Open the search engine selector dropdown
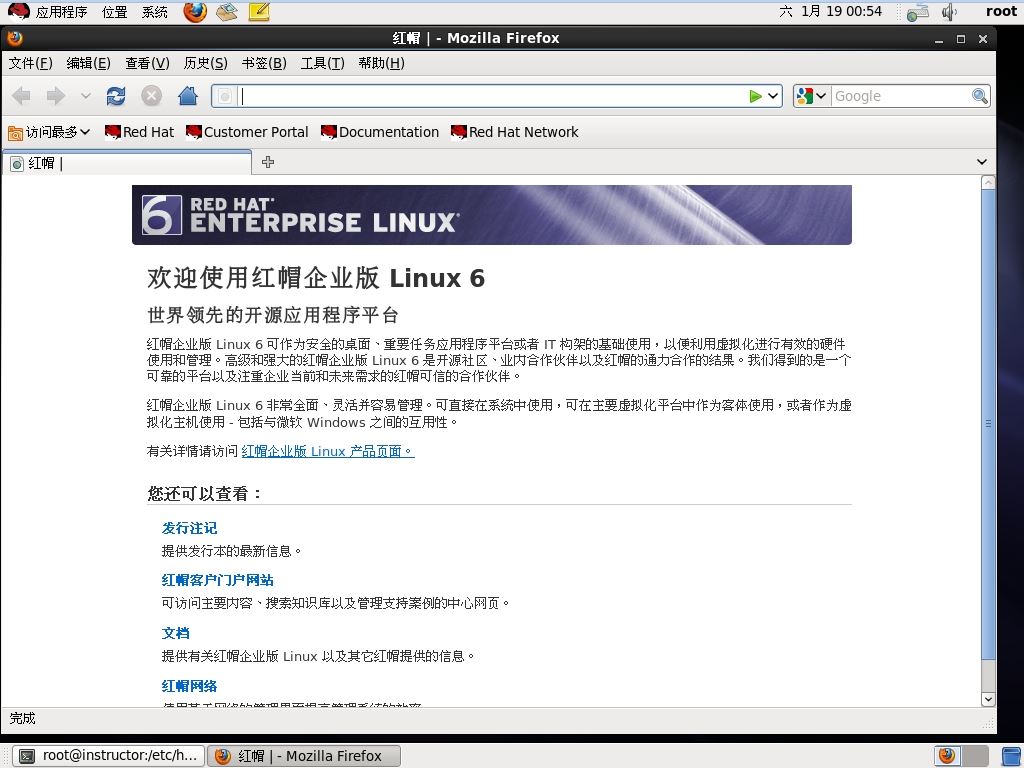 point(821,96)
